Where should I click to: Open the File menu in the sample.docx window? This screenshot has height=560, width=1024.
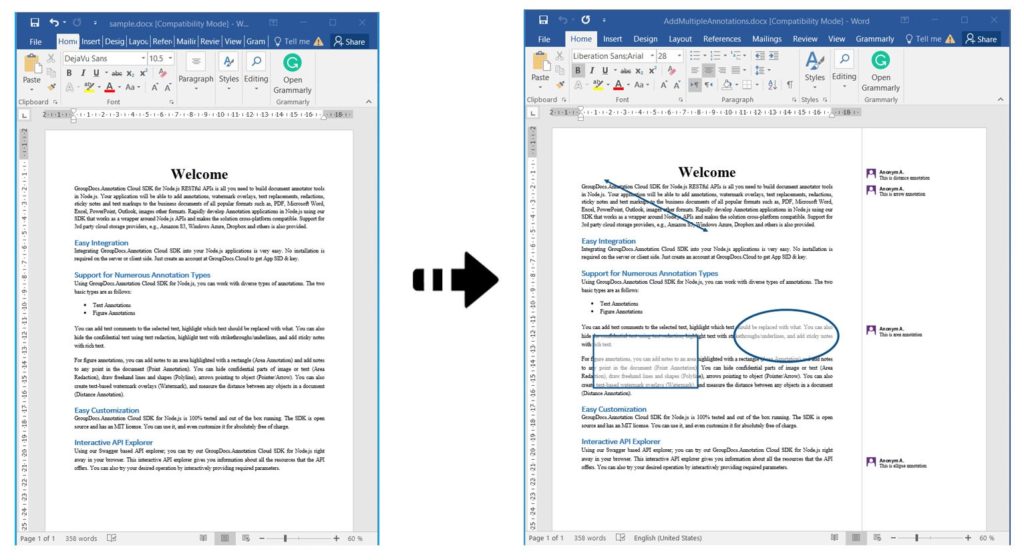(x=35, y=42)
